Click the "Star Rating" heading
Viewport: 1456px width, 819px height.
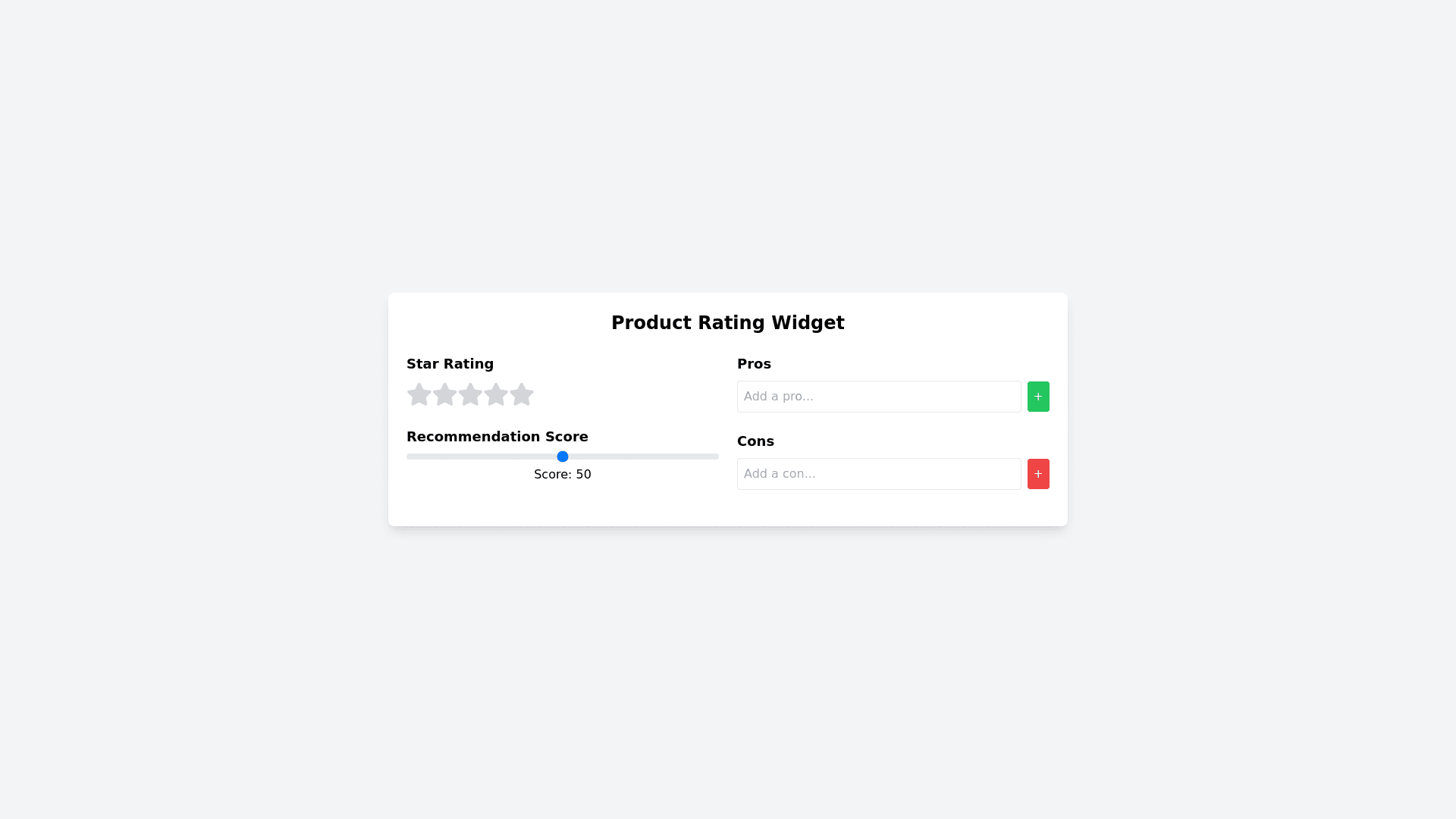(x=450, y=364)
